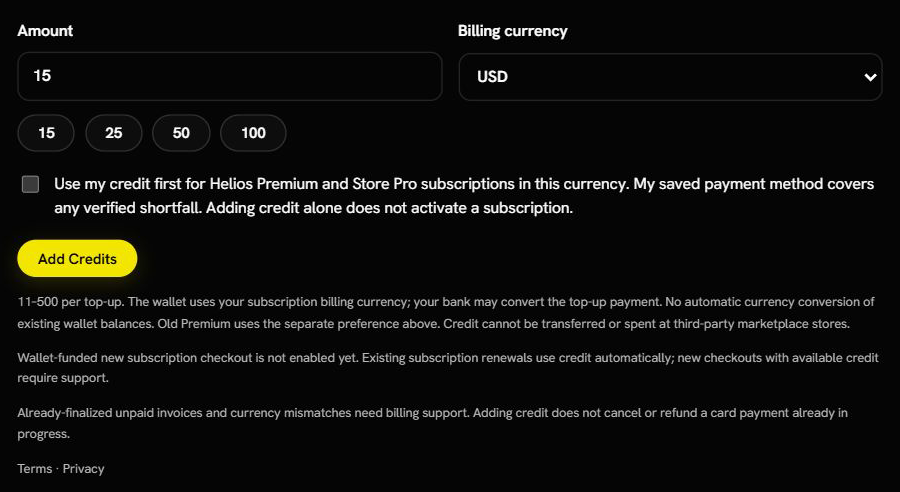Click the USD text inside currency selector
The image size is (900, 492).
(492, 77)
